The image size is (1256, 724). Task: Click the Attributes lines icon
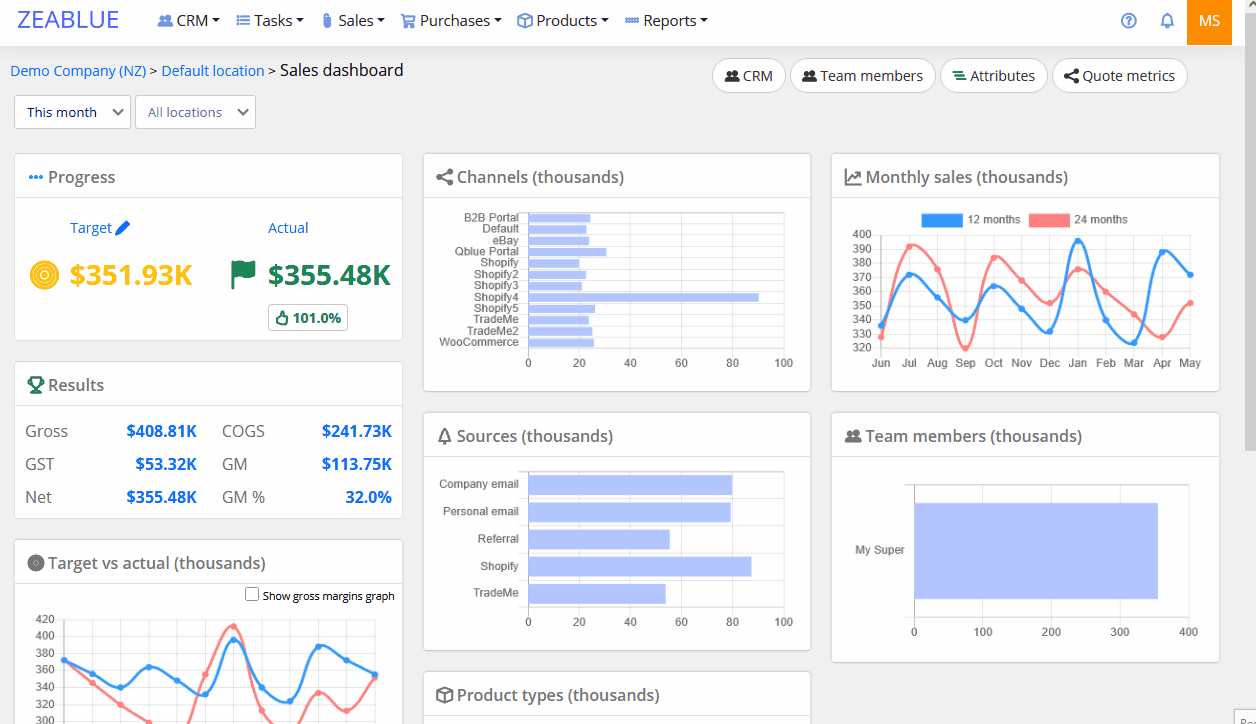pyautogui.click(x=959, y=76)
